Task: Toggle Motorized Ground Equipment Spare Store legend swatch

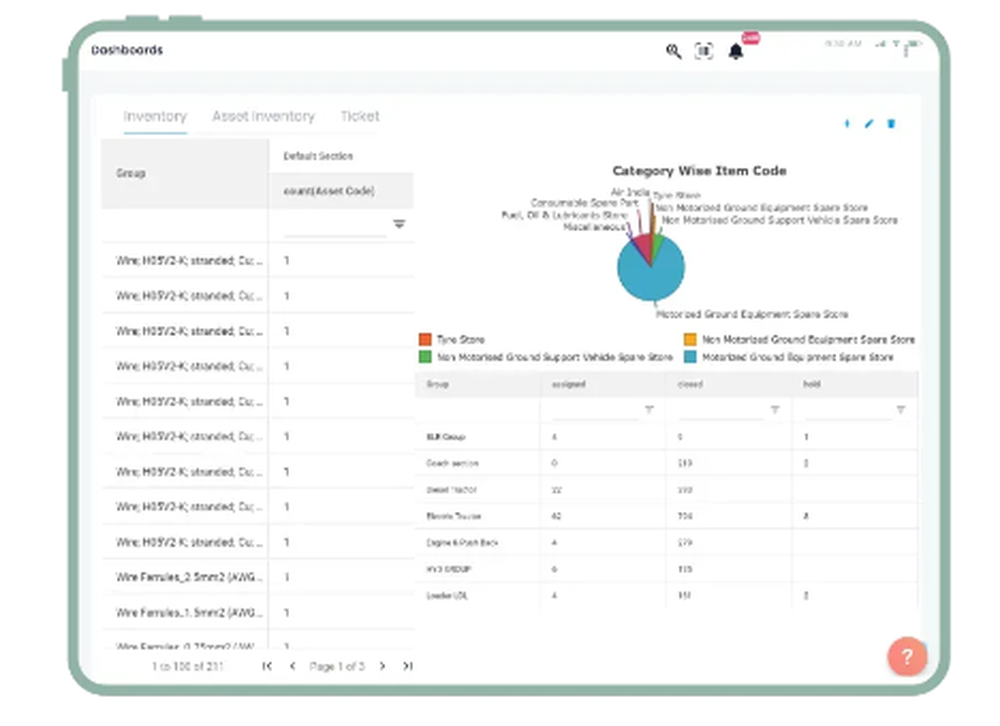Action: pos(690,357)
